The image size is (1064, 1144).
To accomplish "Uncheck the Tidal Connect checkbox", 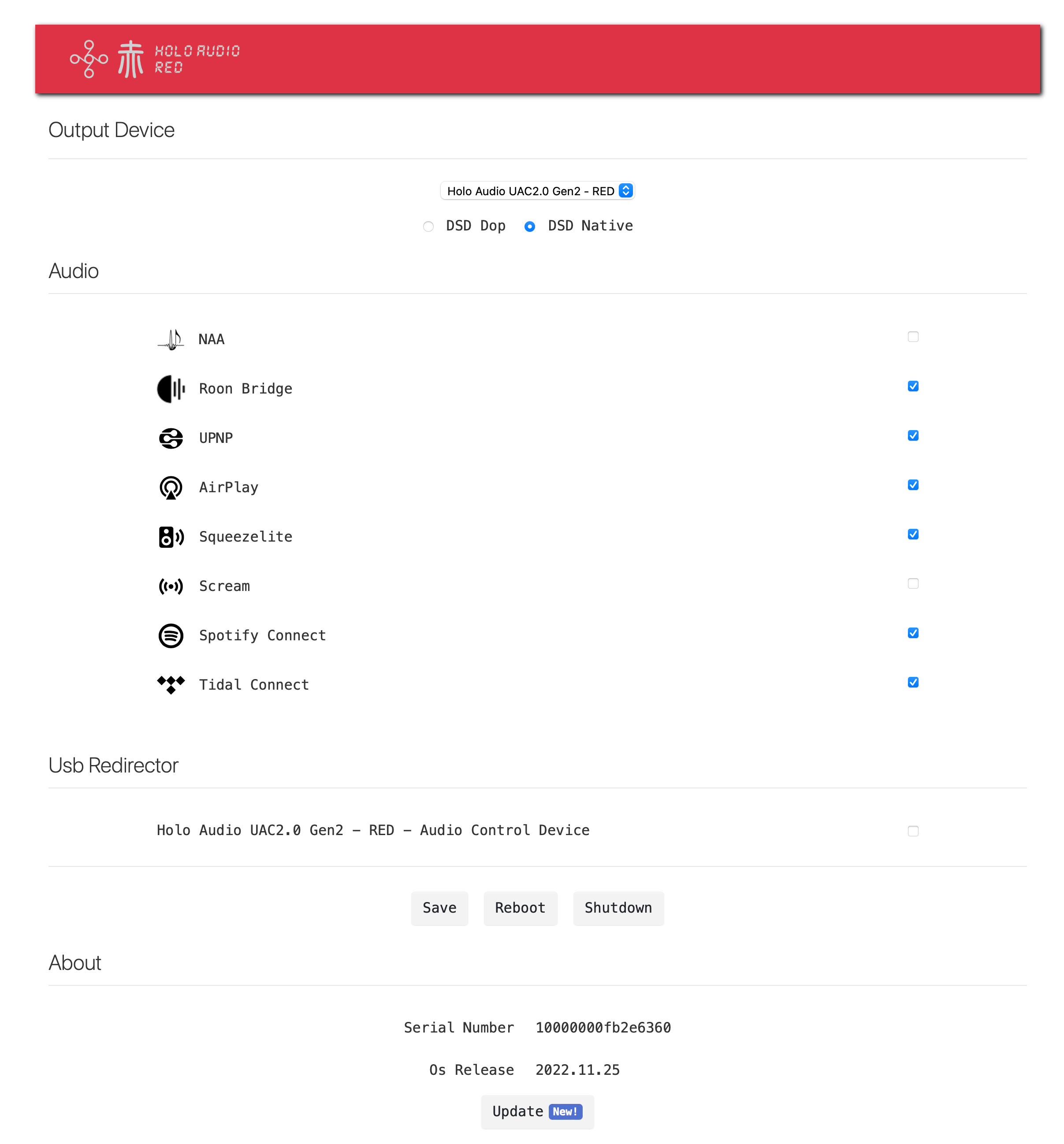I will click(913, 683).
